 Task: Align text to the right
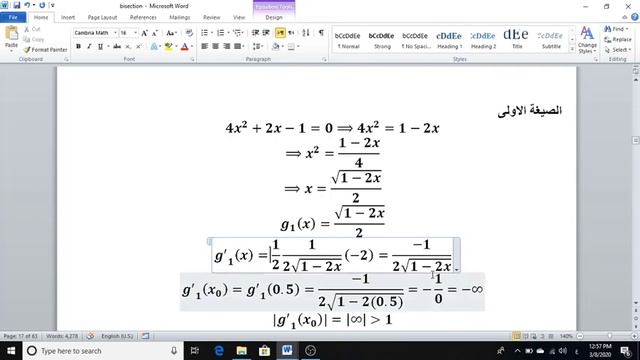tap(227, 47)
